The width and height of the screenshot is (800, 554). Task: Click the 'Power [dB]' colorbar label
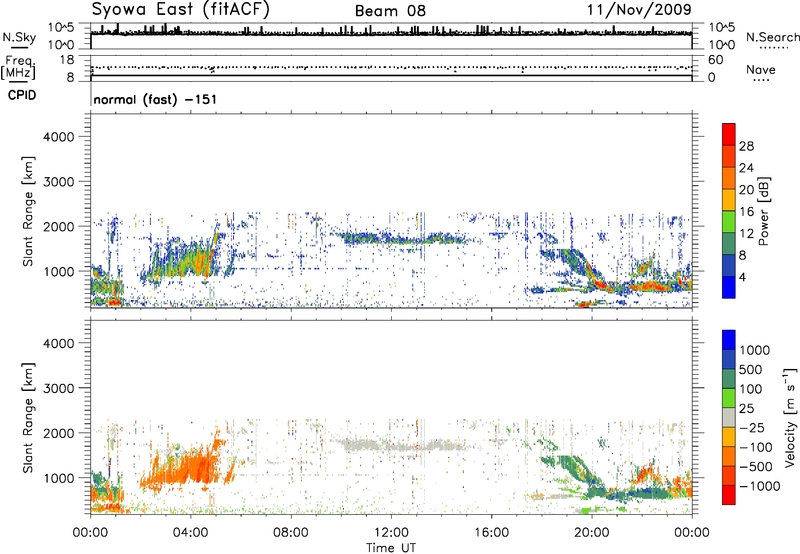click(x=764, y=211)
